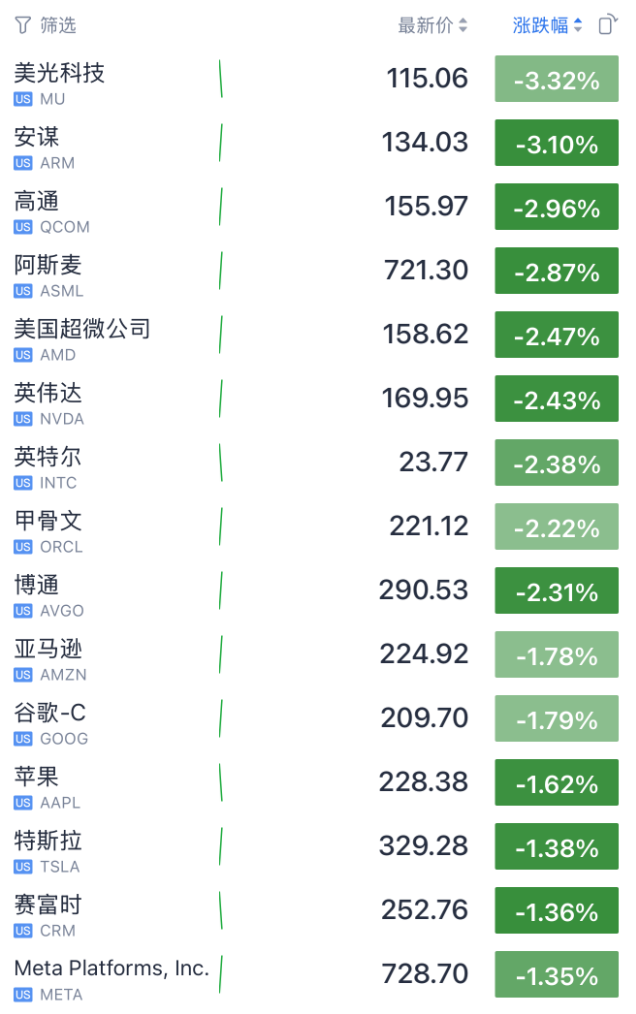Click the sparkline chart for 苹果
636x1014 pixels.
pyautogui.click(x=220, y=783)
